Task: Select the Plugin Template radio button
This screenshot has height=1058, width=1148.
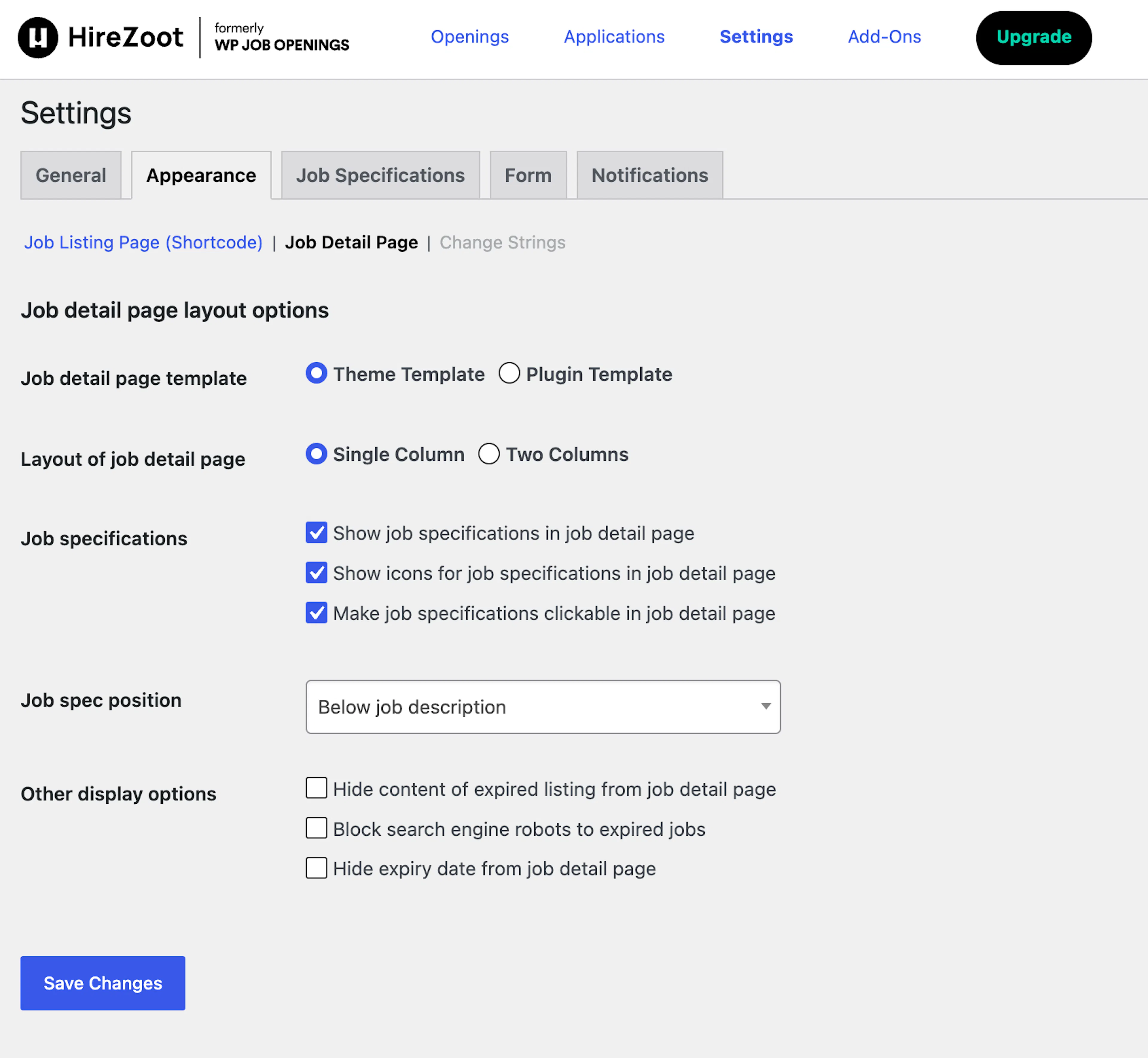Action: (x=509, y=373)
